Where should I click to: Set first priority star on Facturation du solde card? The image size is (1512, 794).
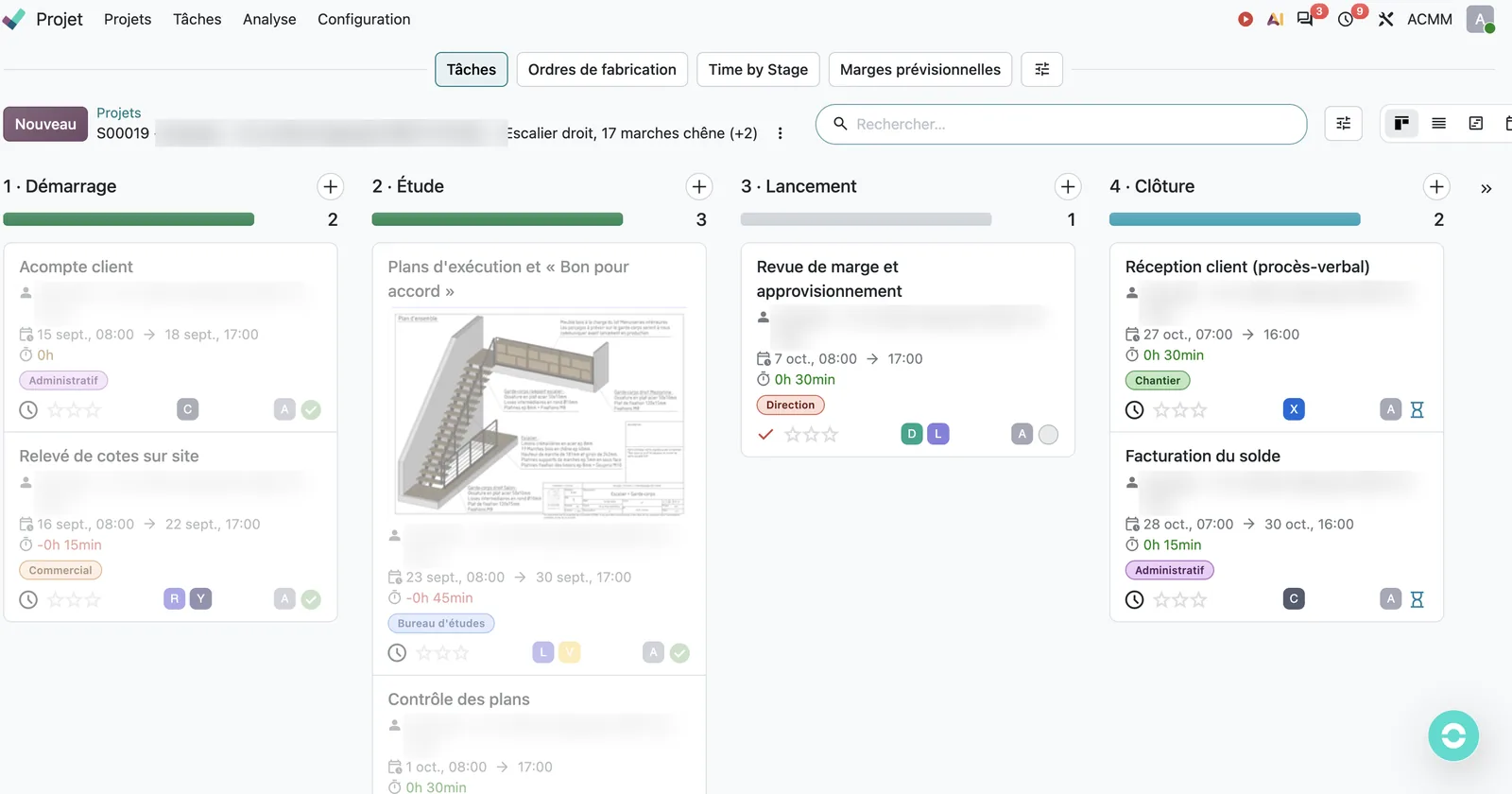(1161, 599)
